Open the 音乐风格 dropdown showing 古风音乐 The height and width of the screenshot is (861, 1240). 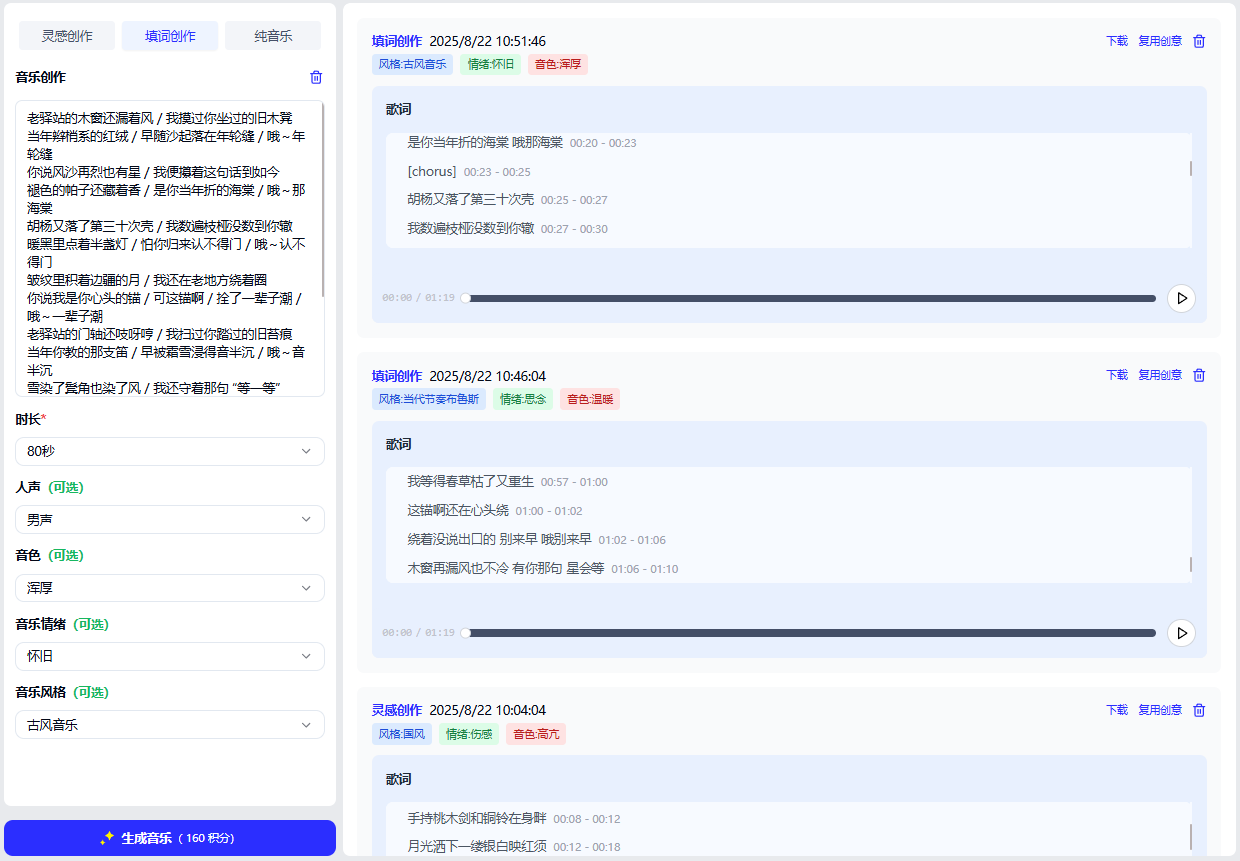click(170, 724)
